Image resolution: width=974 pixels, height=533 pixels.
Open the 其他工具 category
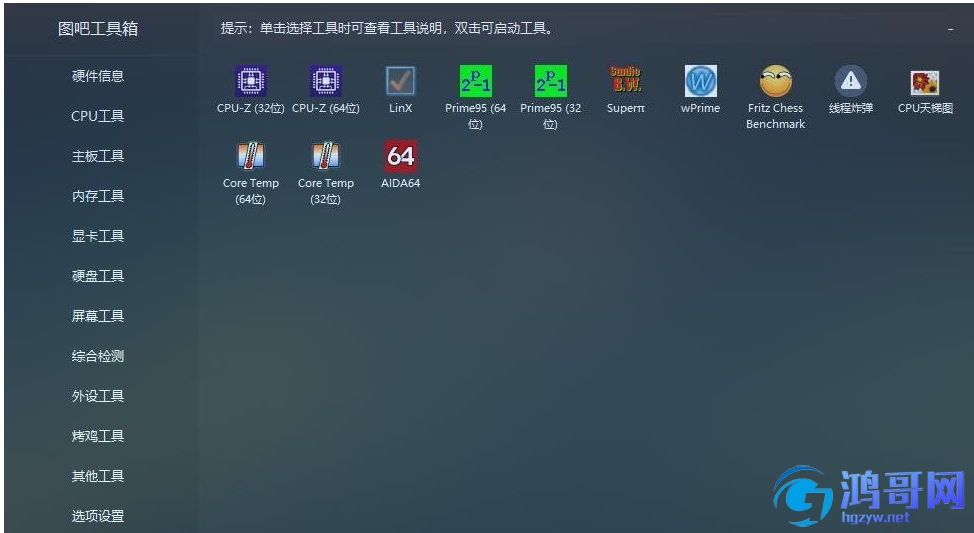coord(98,476)
